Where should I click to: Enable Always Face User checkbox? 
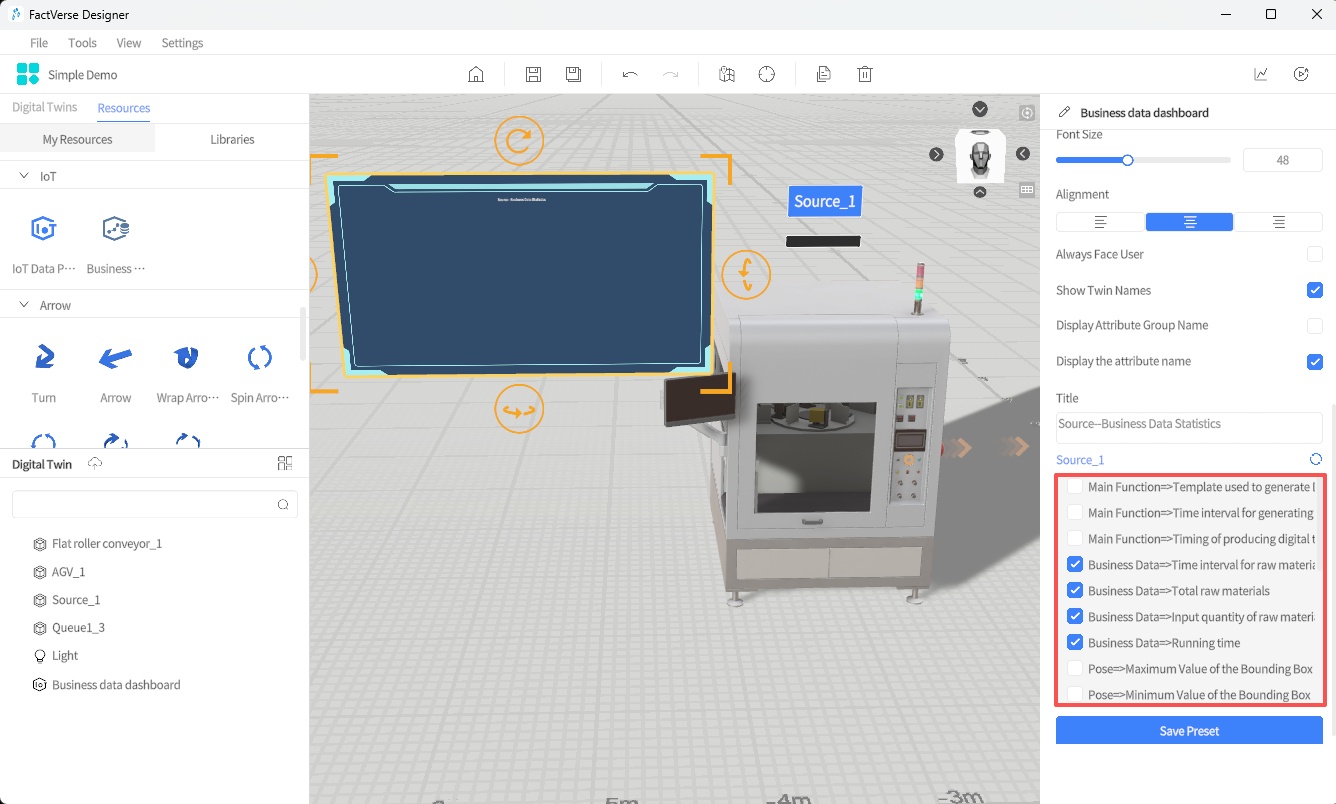coord(1315,254)
